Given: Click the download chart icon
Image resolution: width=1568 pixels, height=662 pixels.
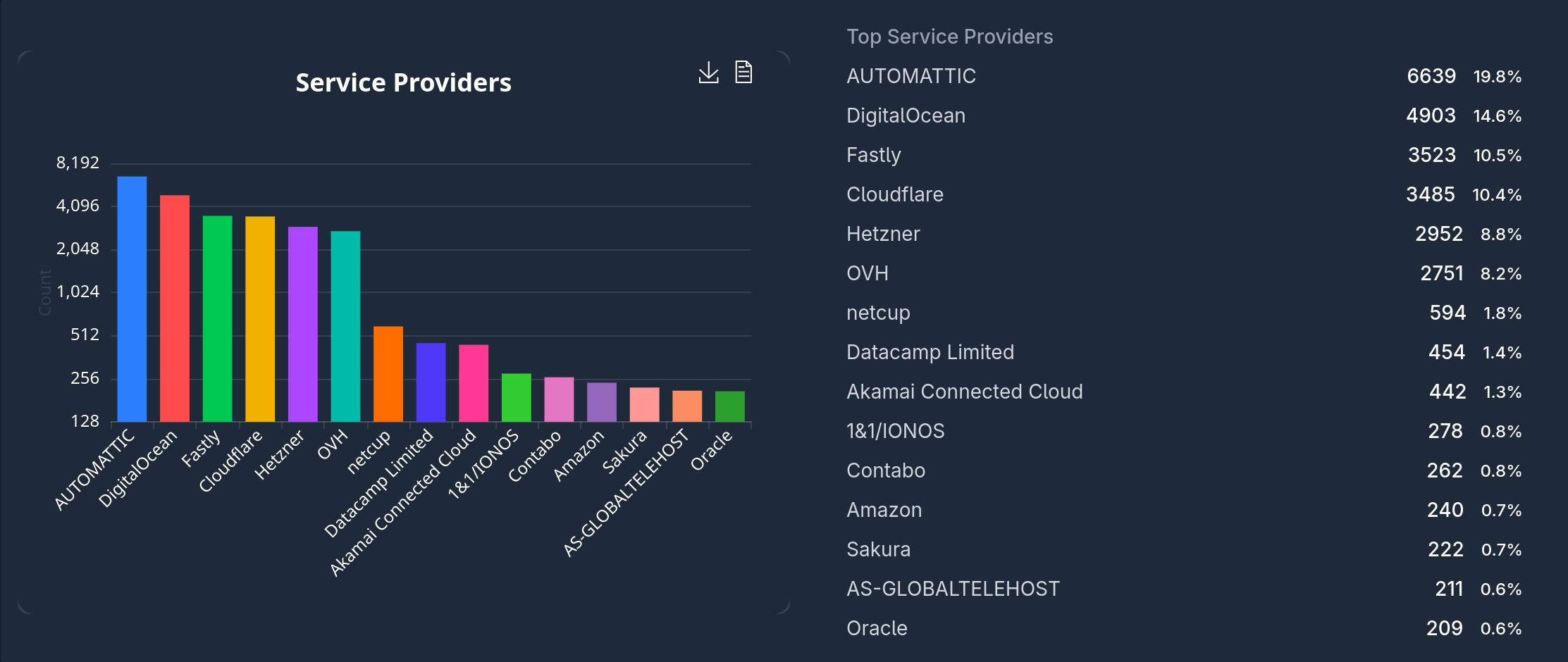Looking at the screenshot, I should (708, 73).
